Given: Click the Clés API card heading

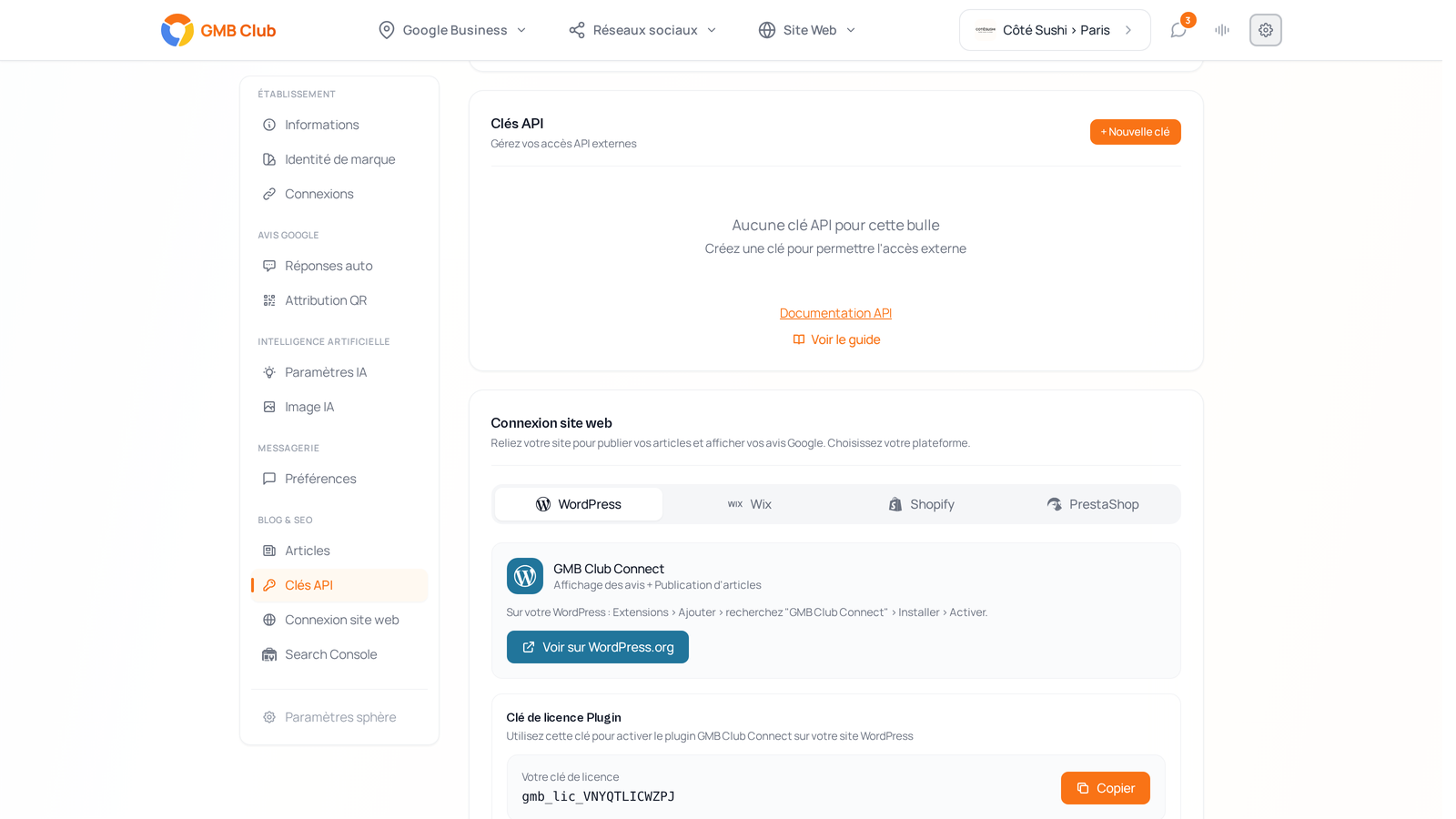Looking at the screenshot, I should pos(517,124).
